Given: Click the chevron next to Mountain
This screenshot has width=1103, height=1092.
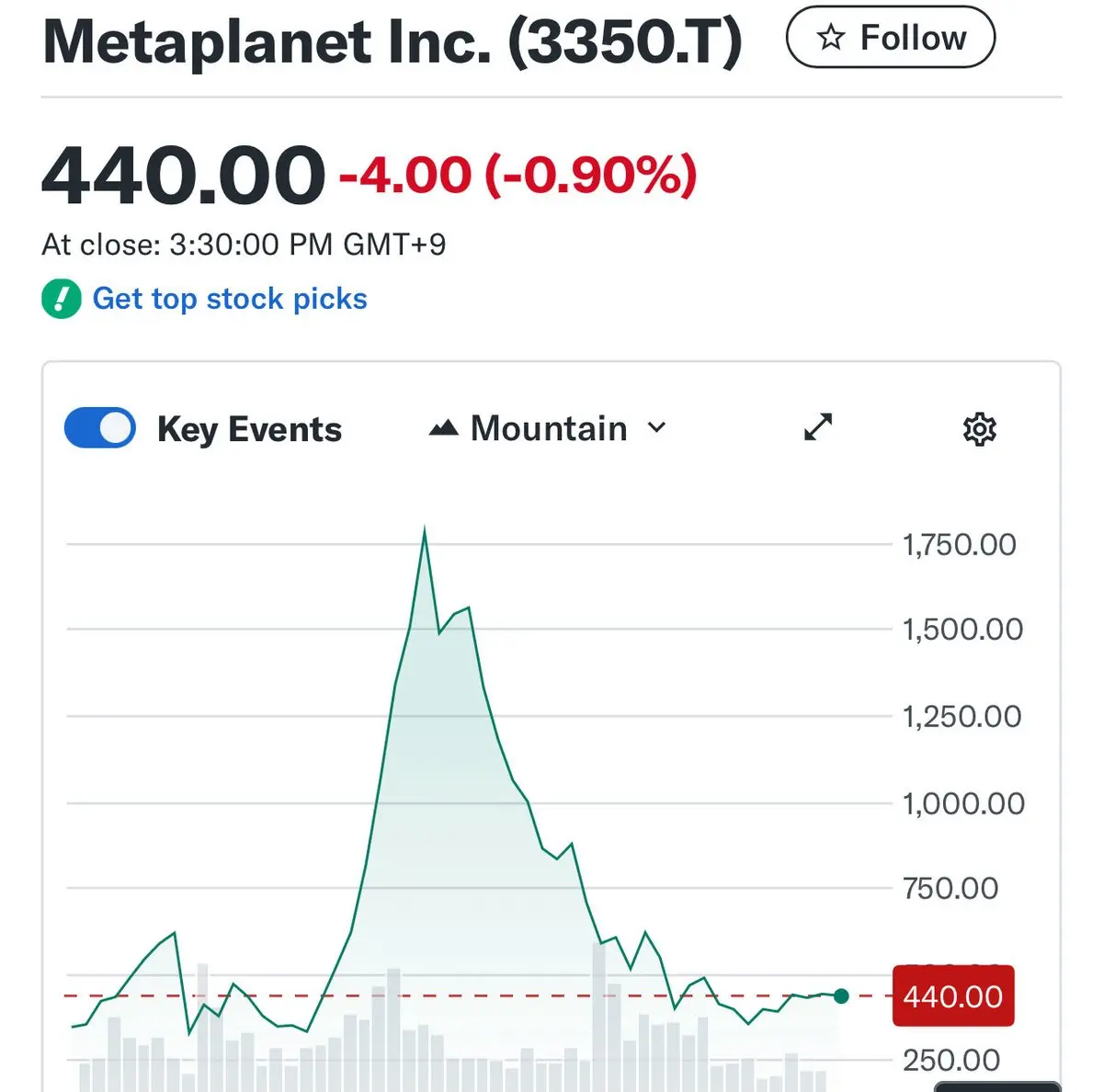Looking at the screenshot, I should click(x=656, y=427).
